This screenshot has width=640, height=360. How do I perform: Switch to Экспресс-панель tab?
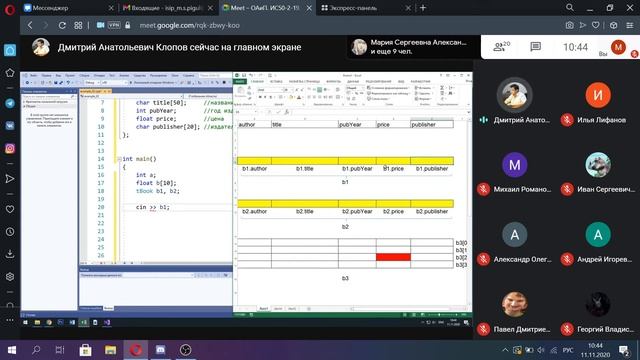pyautogui.click(x=366, y=8)
